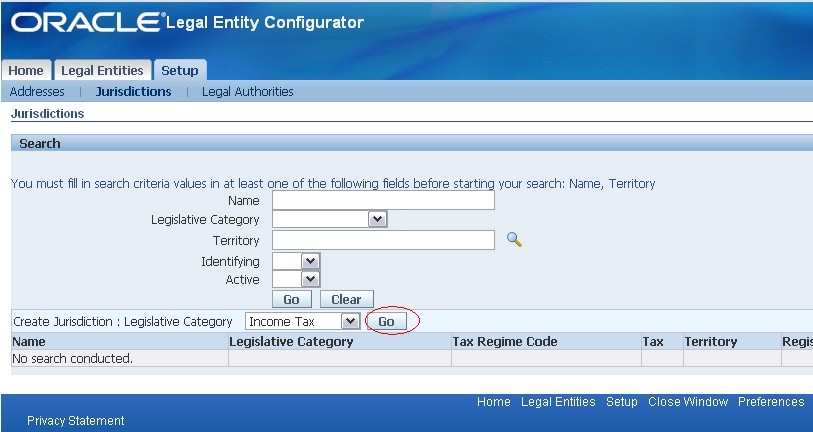The width and height of the screenshot is (813, 432).
Task: Open Legal Authorities subtab
Action: point(247,92)
